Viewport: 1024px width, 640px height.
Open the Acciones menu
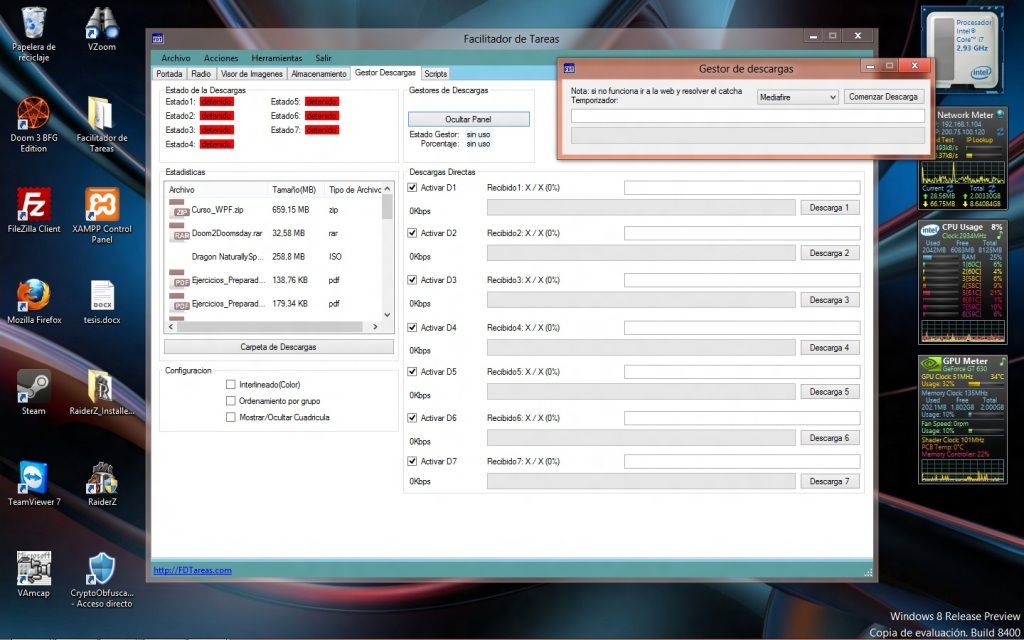pos(221,58)
